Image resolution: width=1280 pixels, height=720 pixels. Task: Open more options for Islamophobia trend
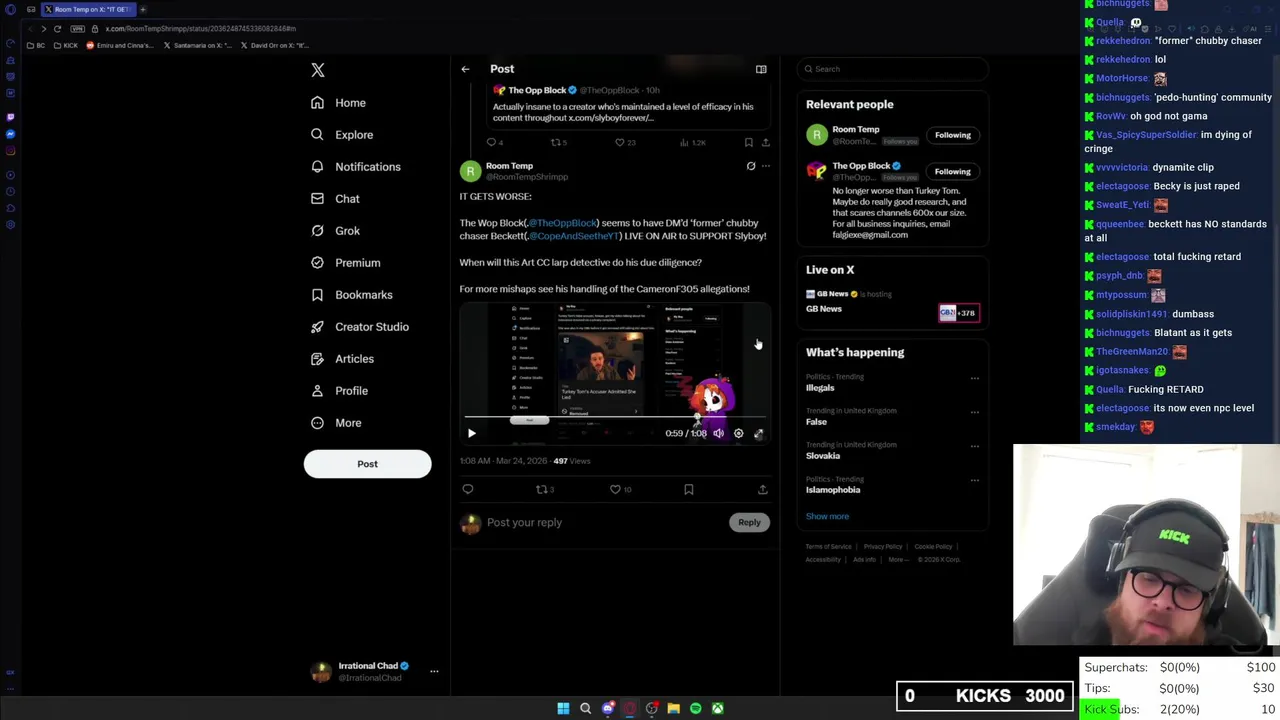pos(975,481)
